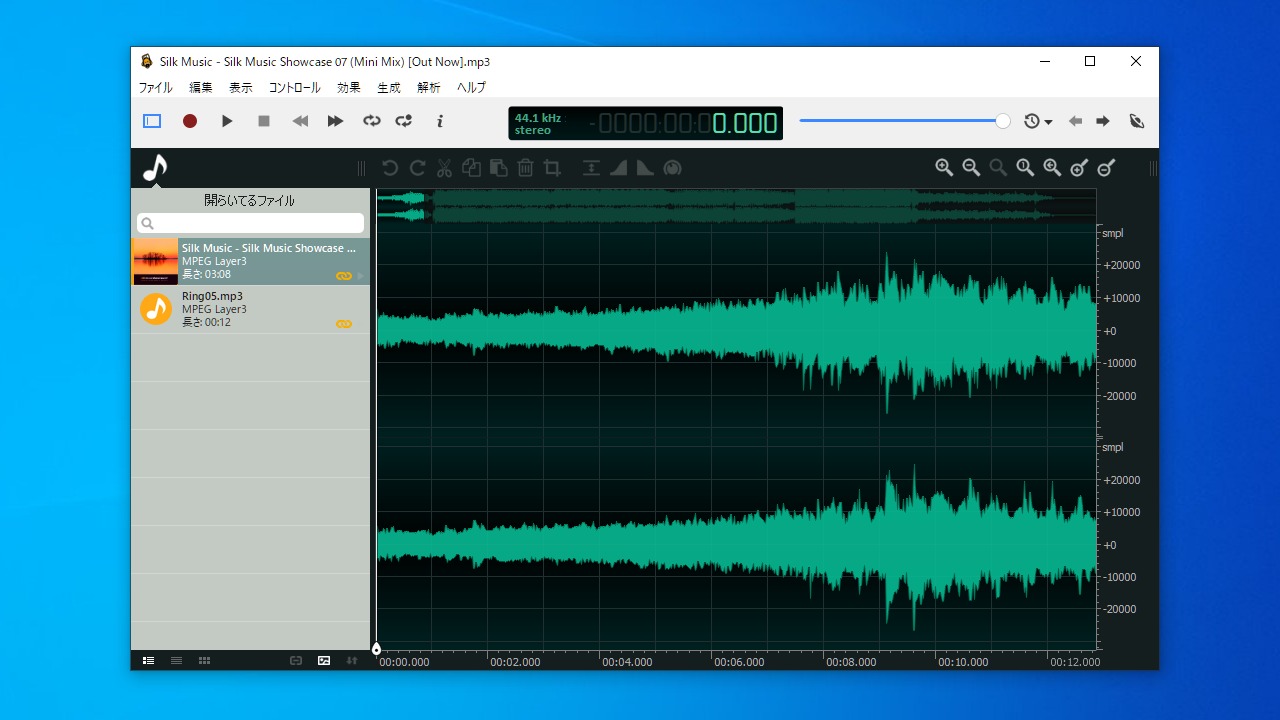Click the Redo icon
The height and width of the screenshot is (720, 1280).
pos(418,168)
